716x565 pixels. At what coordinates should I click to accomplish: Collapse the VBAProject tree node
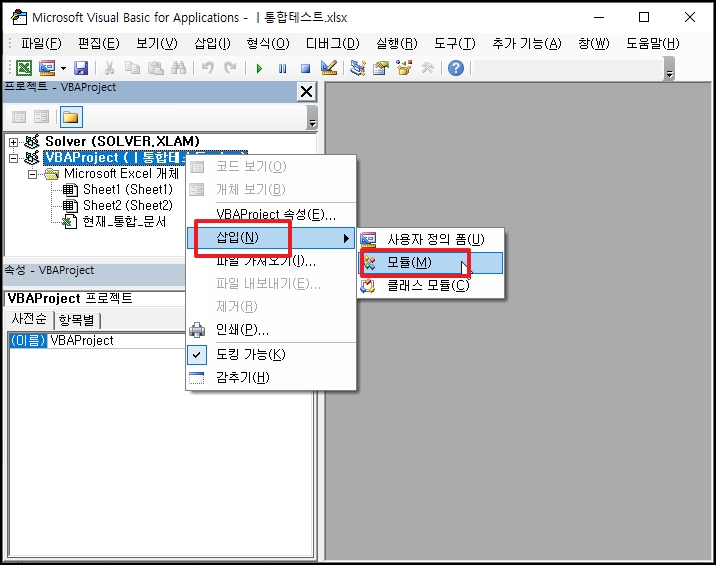point(14,158)
